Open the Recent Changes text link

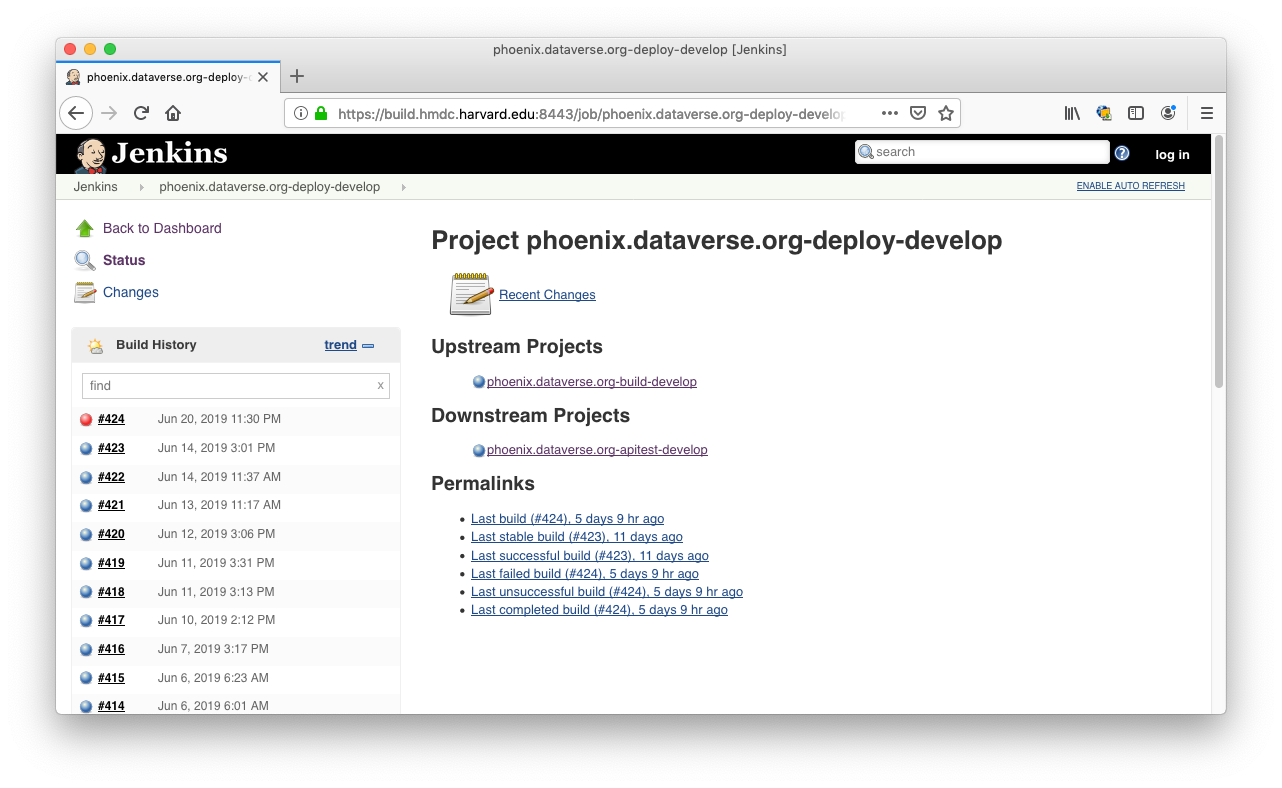coord(547,295)
